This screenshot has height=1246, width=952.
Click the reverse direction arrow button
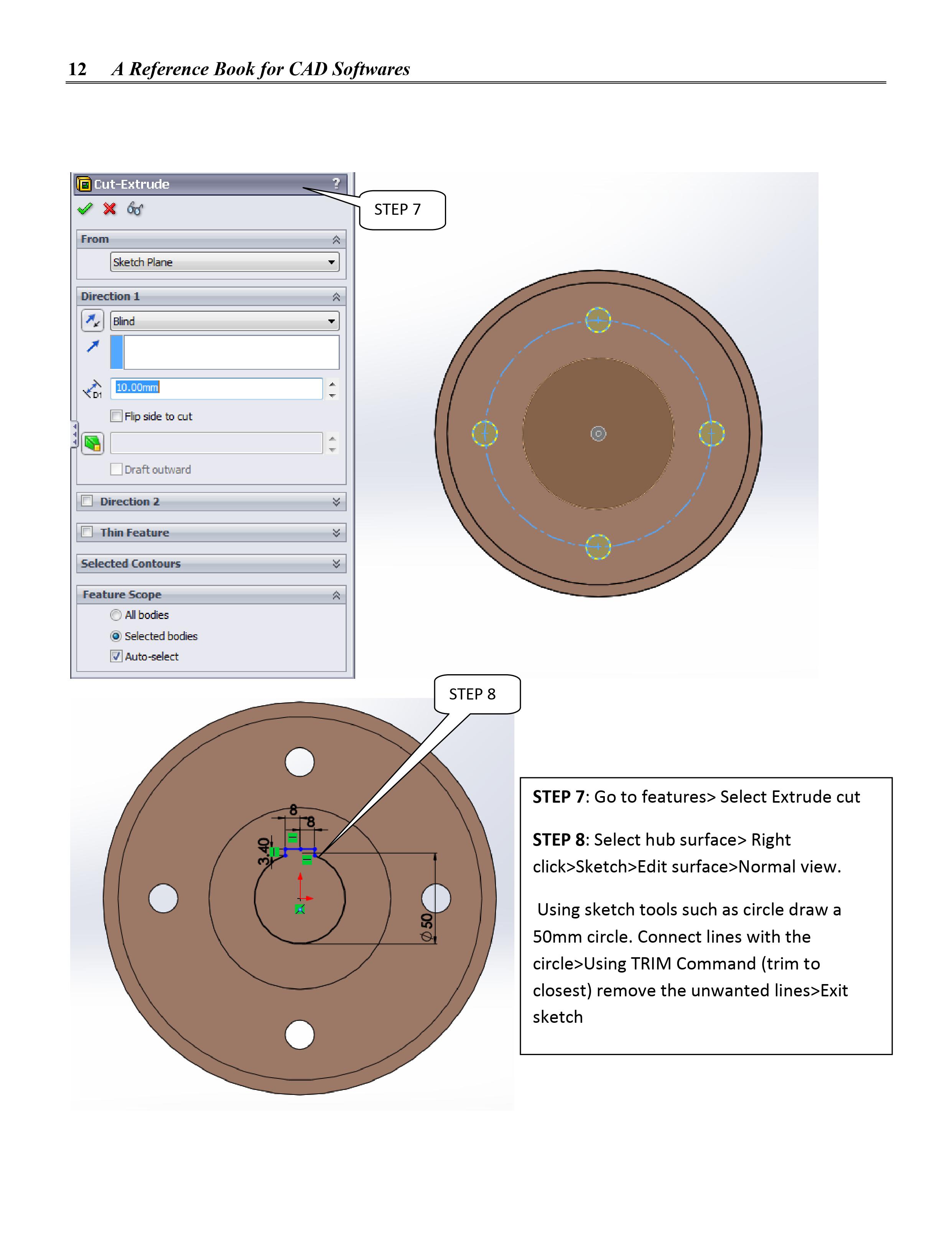pyautogui.click(x=92, y=321)
